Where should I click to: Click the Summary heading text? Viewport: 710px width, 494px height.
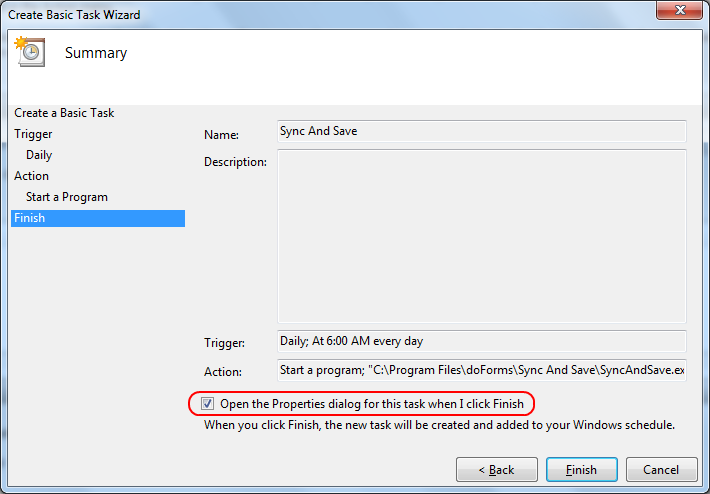pyautogui.click(x=96, y=53)
